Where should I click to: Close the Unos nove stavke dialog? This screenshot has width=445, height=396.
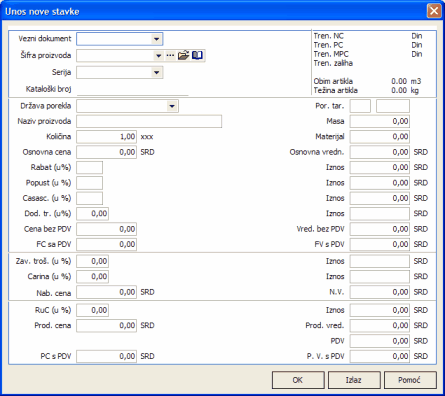click(434, 11)
